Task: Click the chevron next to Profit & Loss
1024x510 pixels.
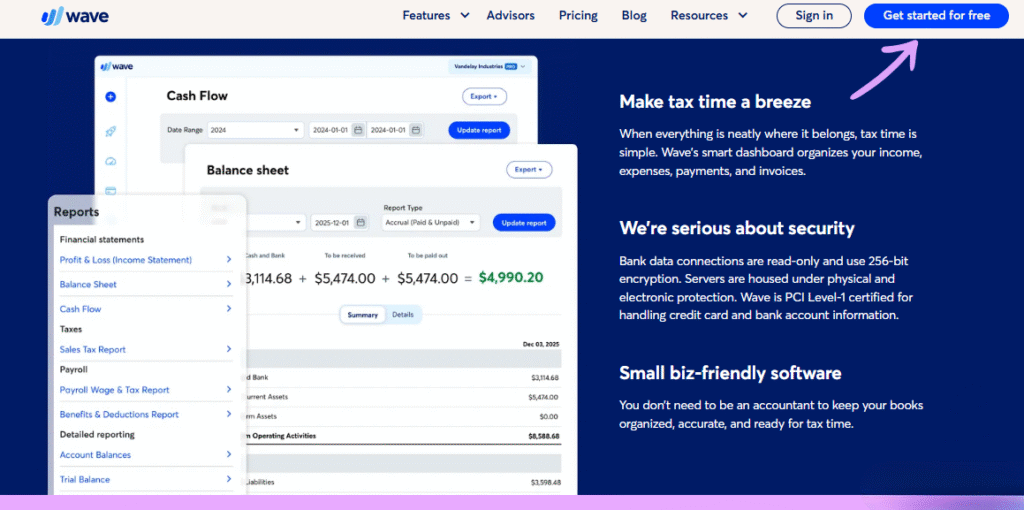Action: (x=229, y=259)
